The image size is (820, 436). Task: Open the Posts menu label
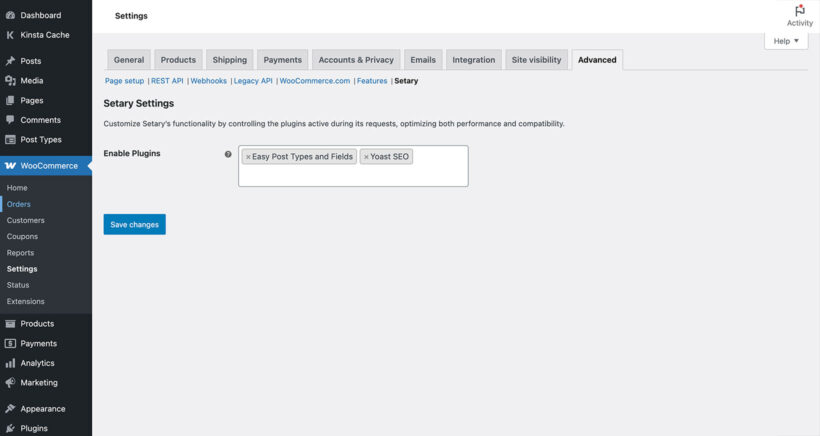click(x=31, y=61)
